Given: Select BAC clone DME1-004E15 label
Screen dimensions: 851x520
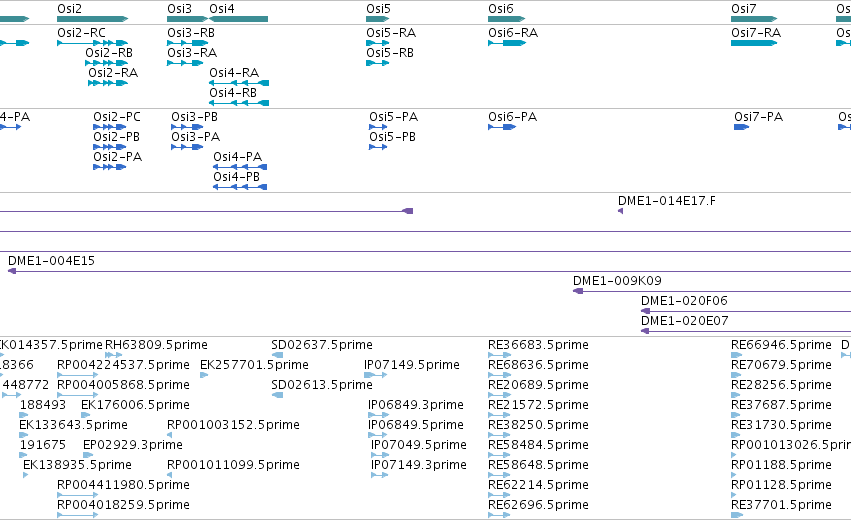Looking at the screenshot, I should [x=51, y=261].
